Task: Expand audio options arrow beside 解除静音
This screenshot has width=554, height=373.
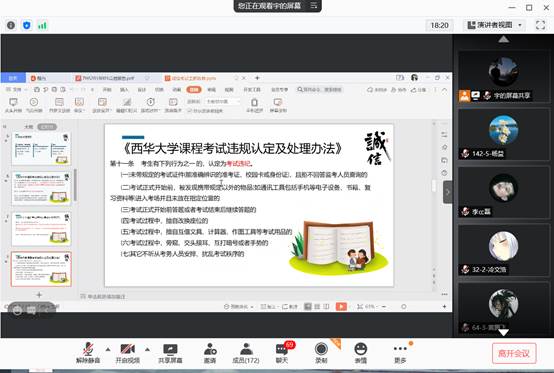Action: [108, 350]
